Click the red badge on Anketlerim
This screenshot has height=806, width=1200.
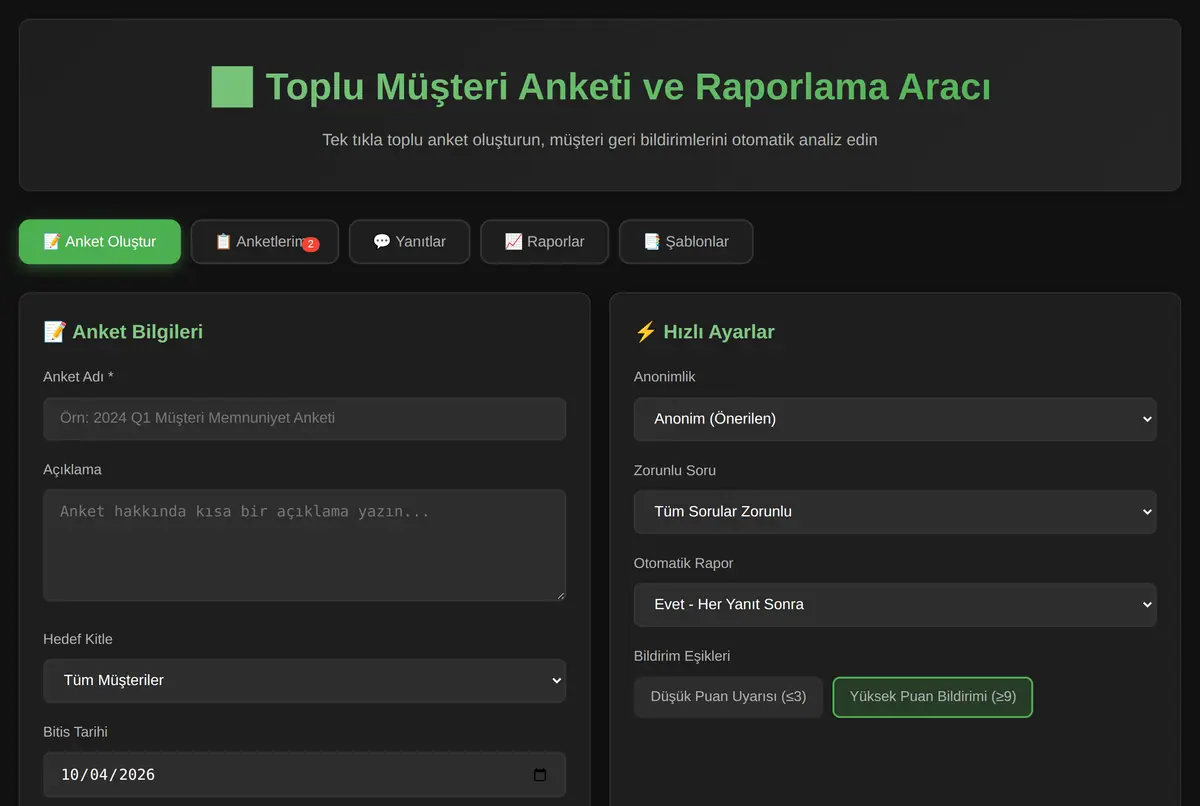pyautogui.click(x=311, y=245)
